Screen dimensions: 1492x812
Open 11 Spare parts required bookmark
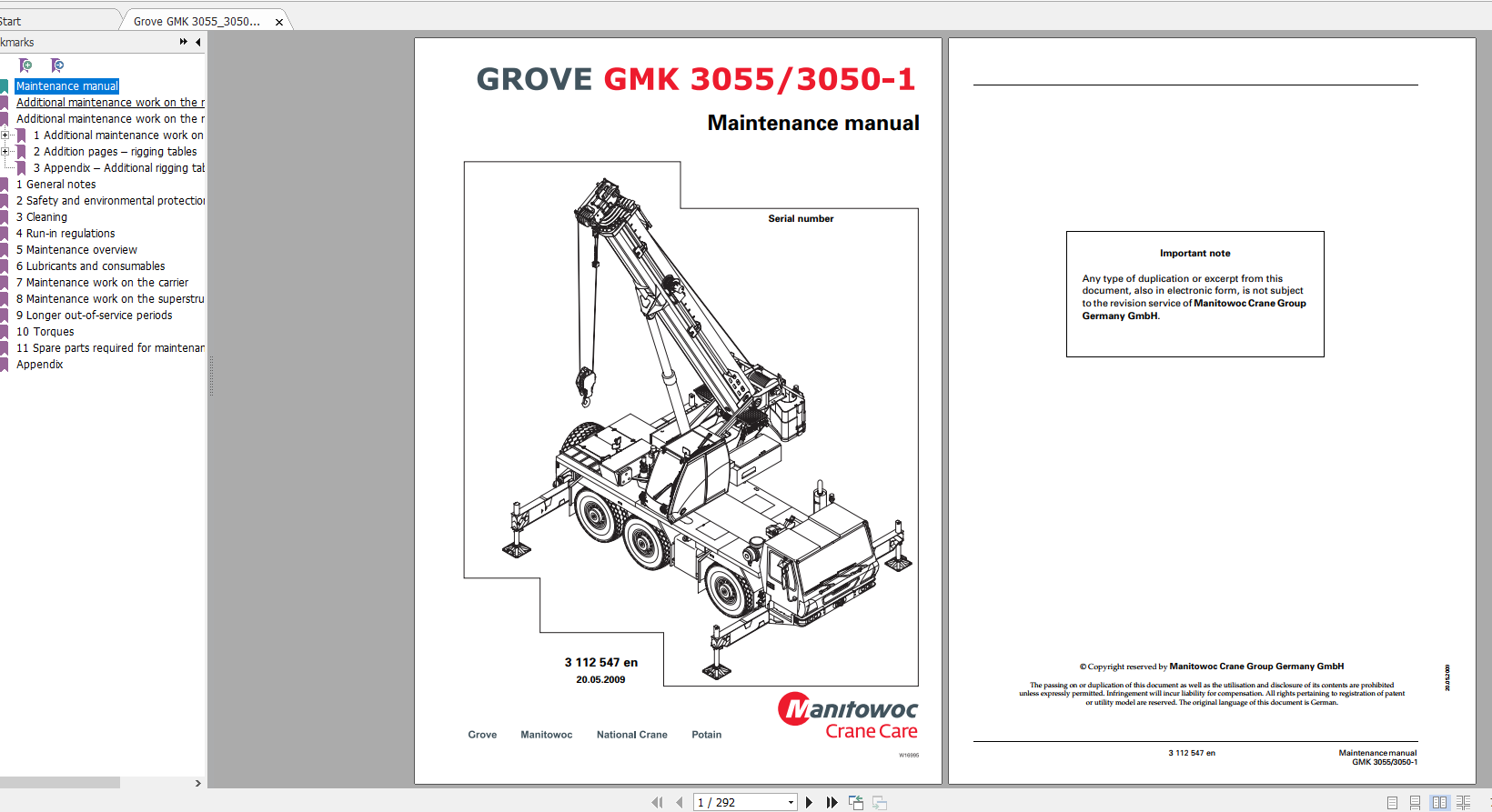(x=110, y=347)
